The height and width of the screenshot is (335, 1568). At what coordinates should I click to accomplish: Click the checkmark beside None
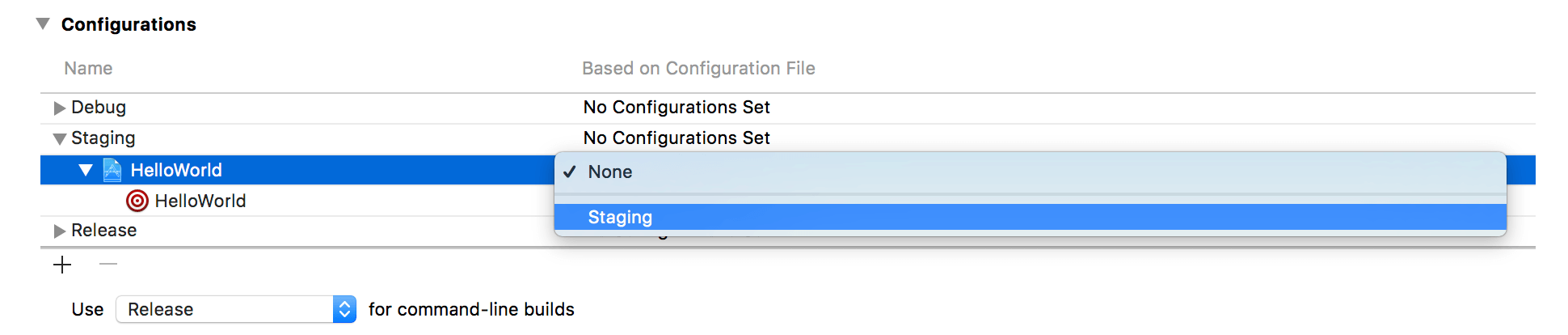click(570, 172)
